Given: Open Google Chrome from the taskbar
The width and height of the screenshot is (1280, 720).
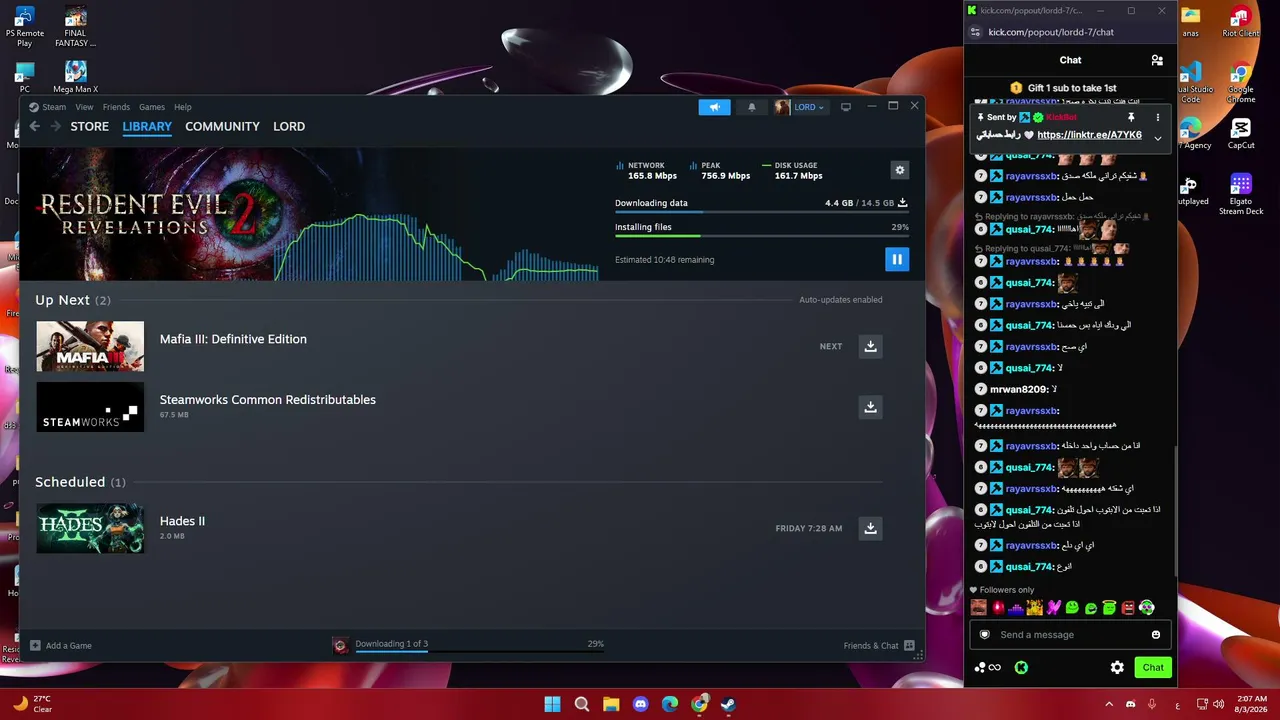Looking at the screenshot, I should 700,704.
